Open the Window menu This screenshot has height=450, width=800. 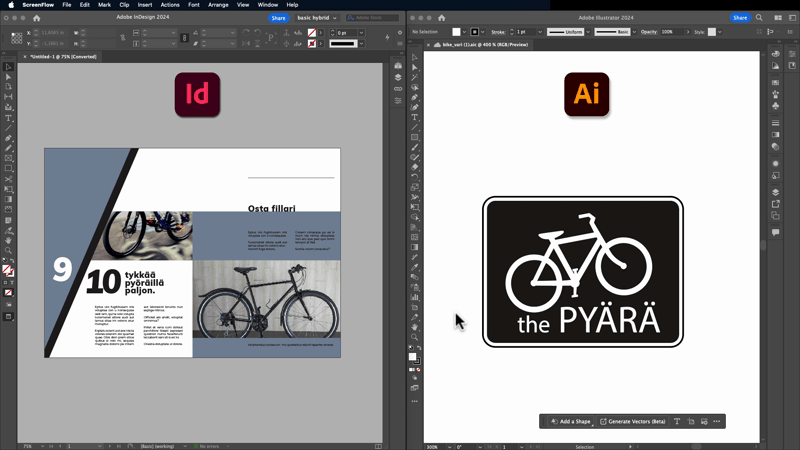point(268,5)
